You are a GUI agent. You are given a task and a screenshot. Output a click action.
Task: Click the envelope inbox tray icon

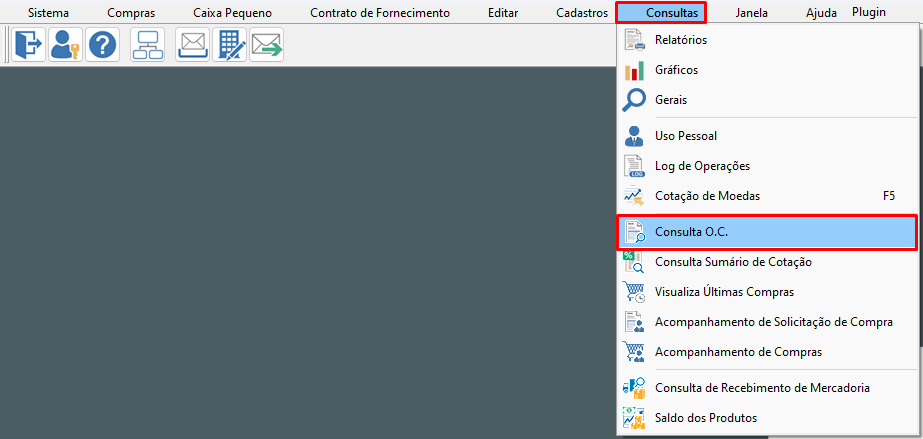tap(192, 44)
